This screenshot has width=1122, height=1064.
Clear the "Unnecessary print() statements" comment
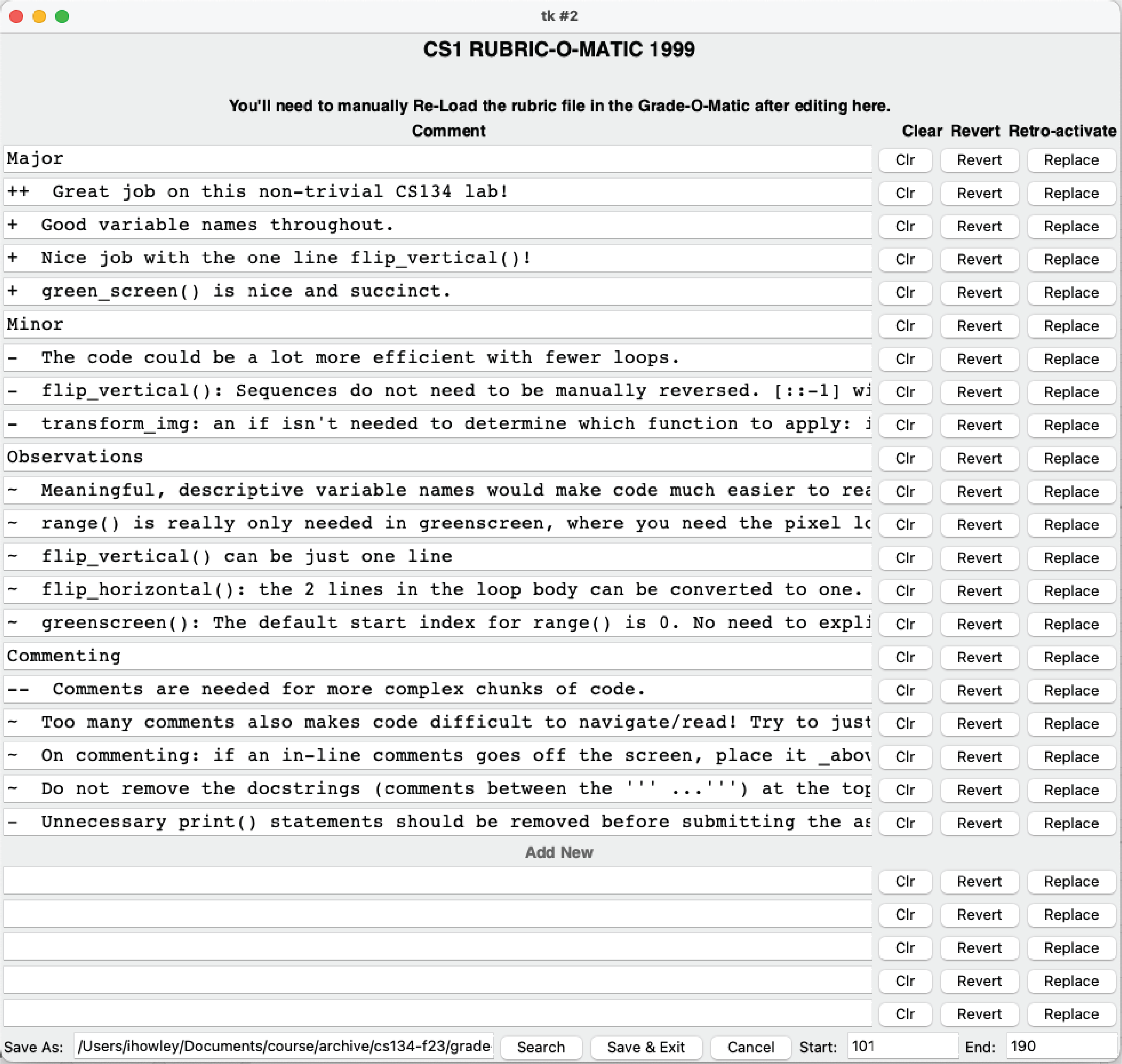coord(906,823)
